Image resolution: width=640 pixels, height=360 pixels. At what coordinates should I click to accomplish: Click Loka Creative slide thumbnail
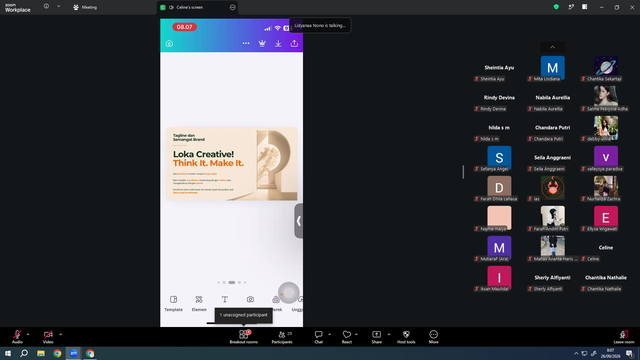[x=231, y=164]
